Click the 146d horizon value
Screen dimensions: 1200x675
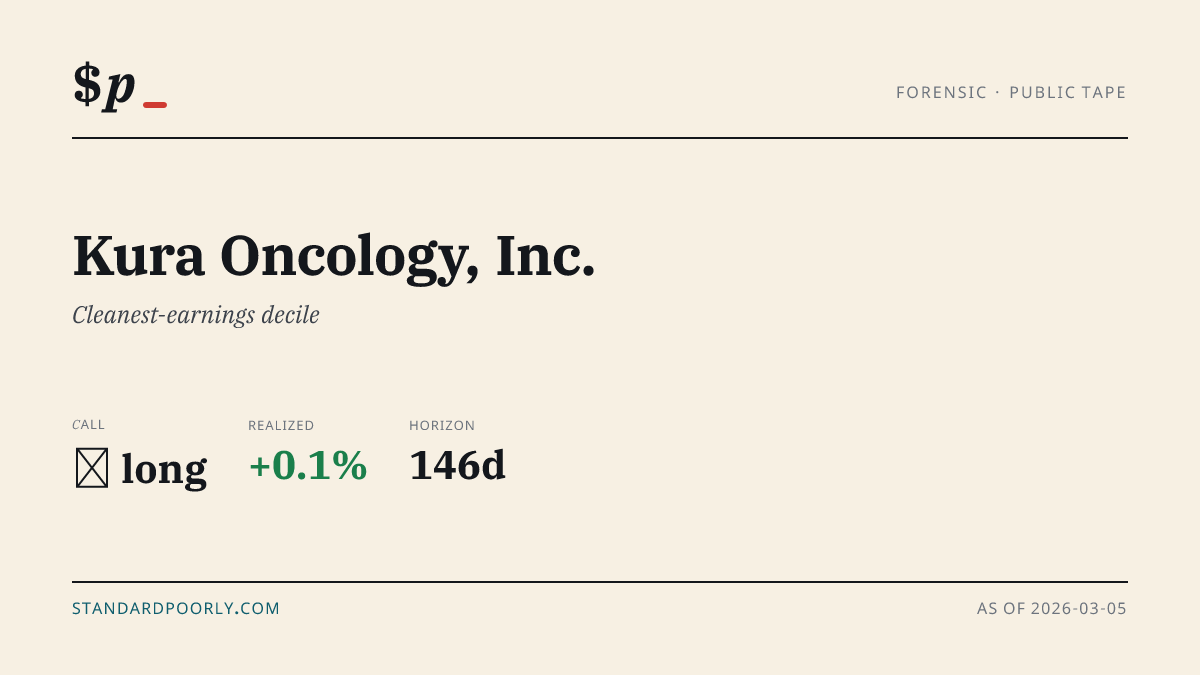(458, 466)
